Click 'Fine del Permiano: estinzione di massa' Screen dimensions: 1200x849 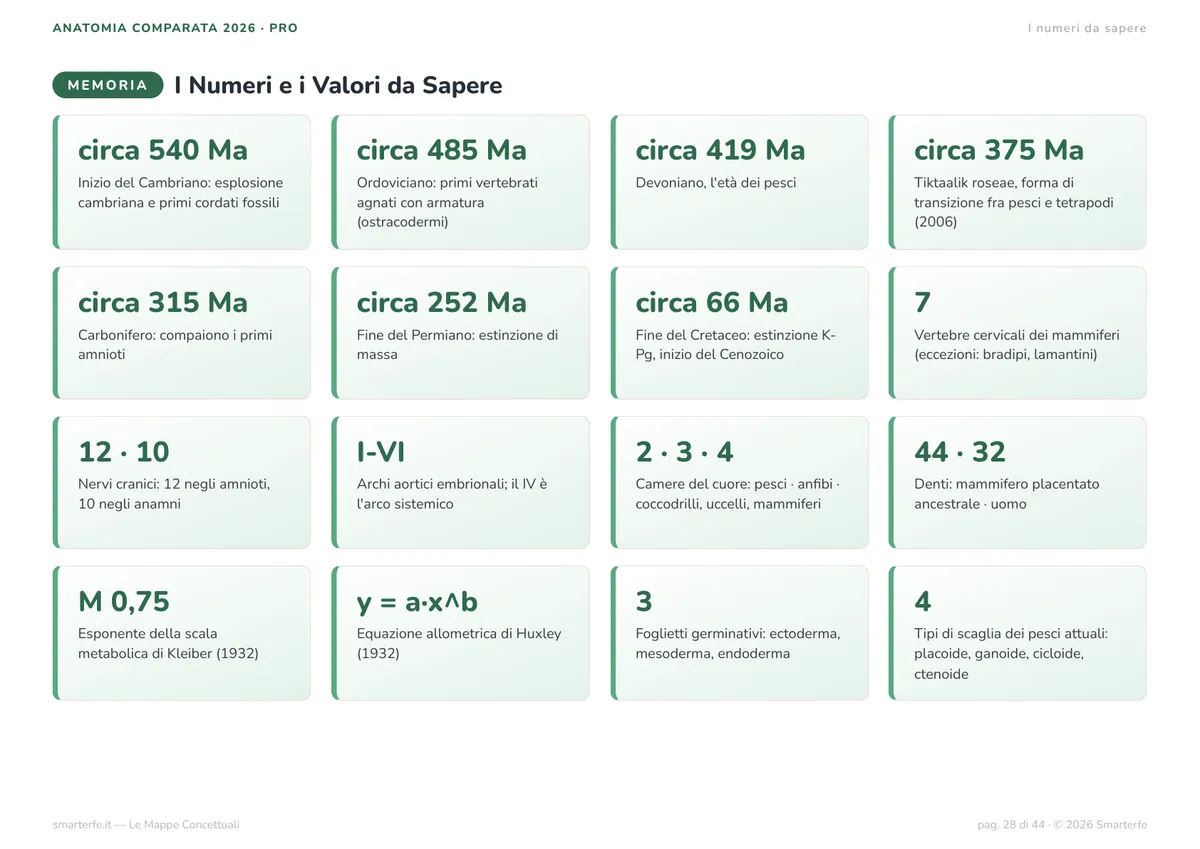[457, 345]
